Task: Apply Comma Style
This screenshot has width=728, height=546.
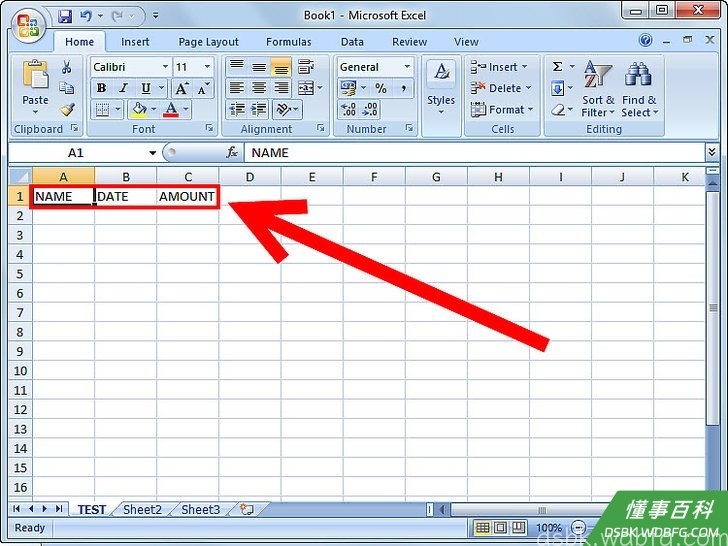Action: [403, 88]
